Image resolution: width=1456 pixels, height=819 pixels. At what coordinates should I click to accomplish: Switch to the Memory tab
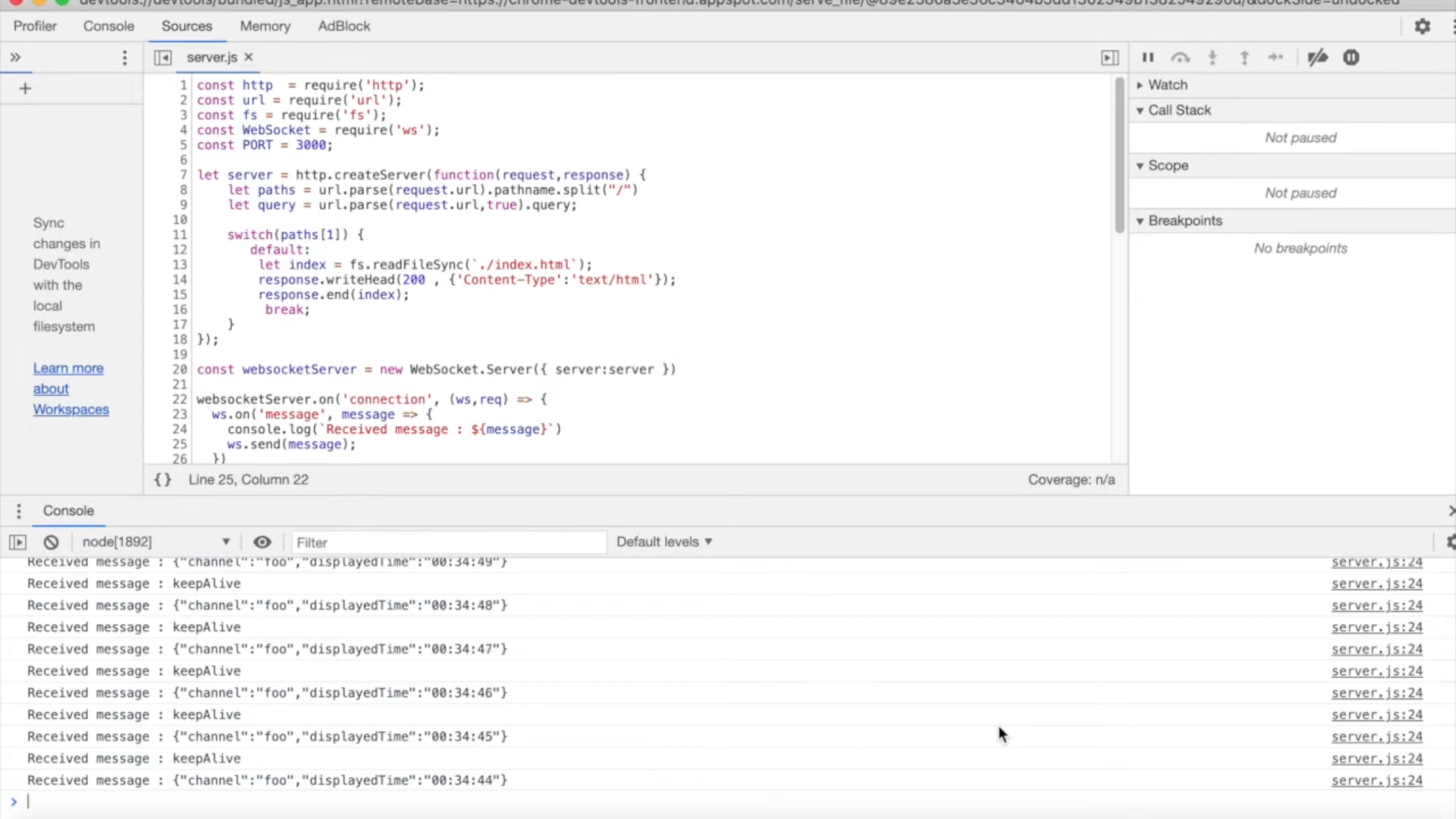point(265,27)
